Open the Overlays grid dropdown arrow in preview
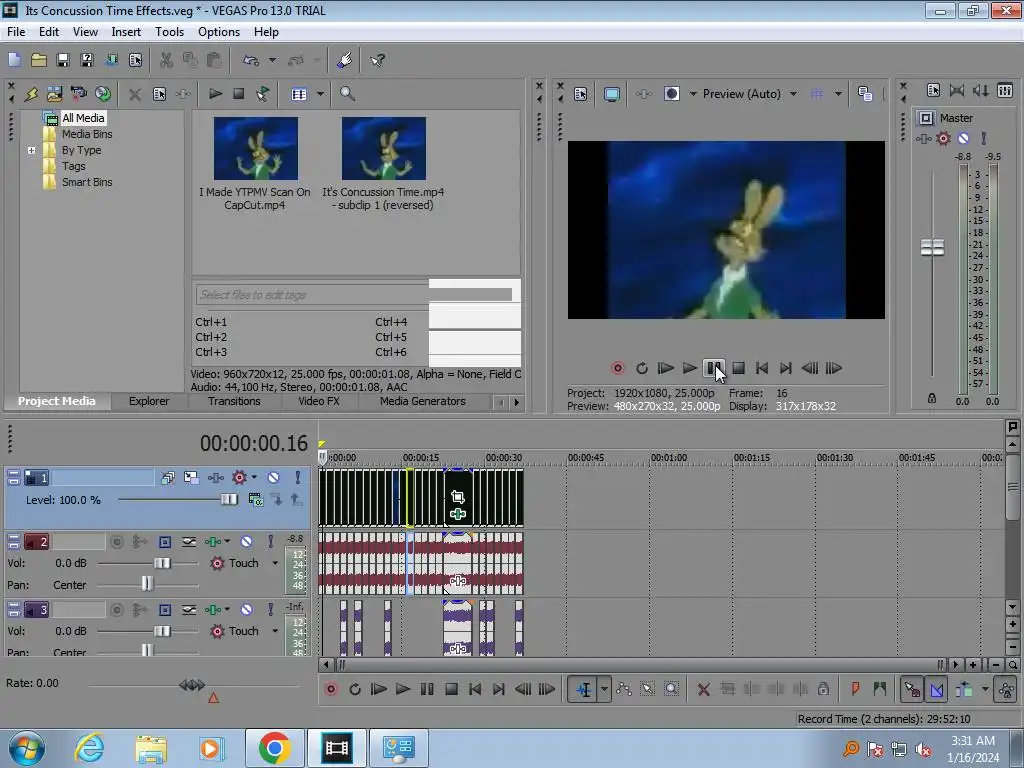Viewport: 1024px width, 768px height. tap(838, 94)
